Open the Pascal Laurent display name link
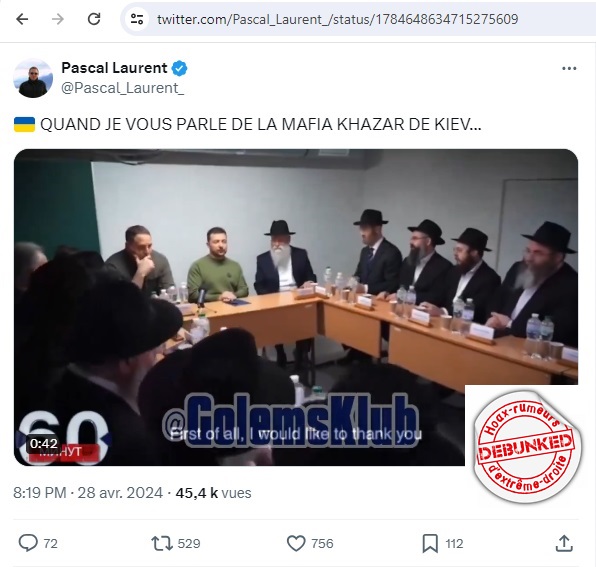Screen dimensions: 596x567 114,68
